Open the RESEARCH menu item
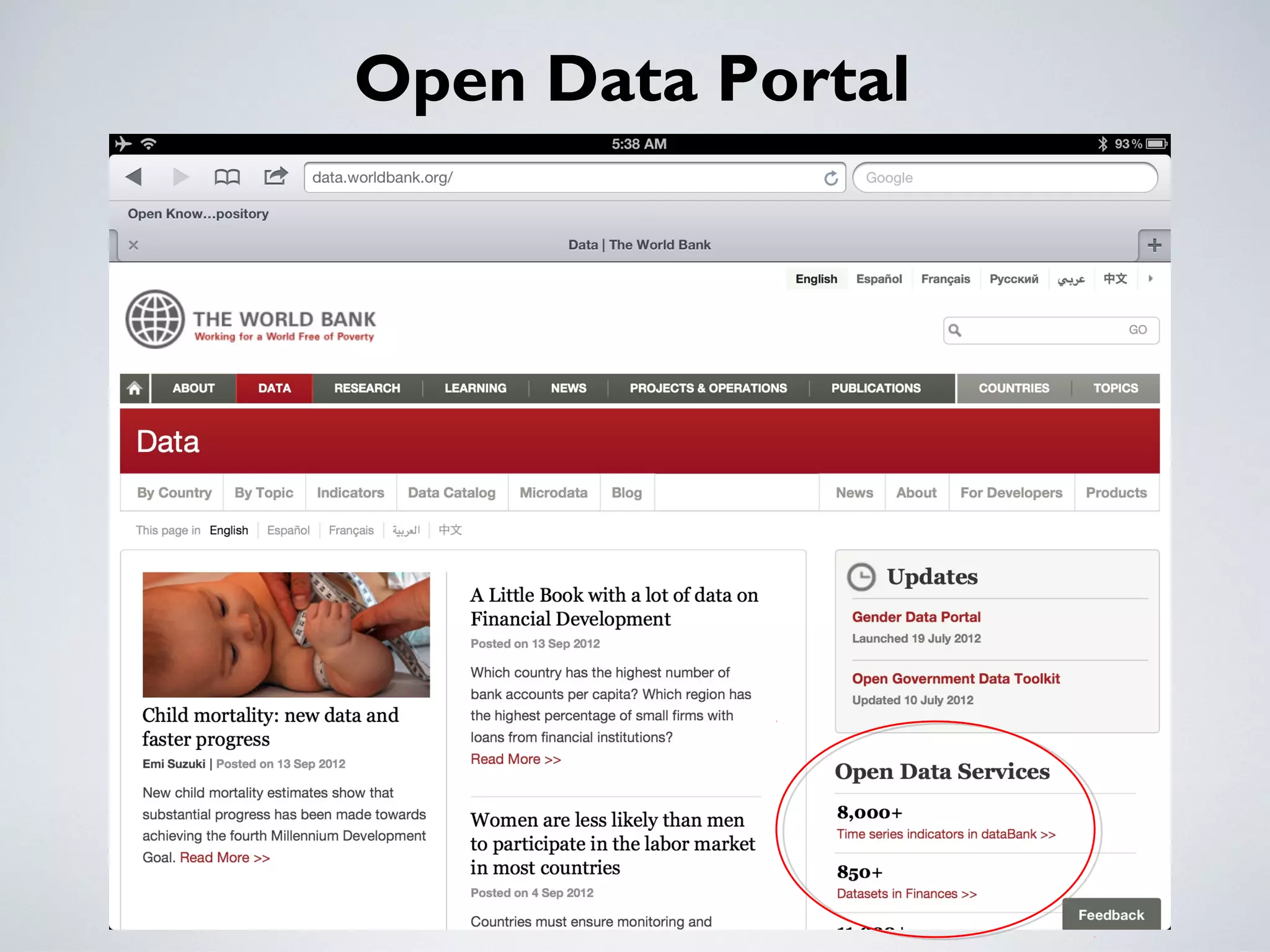 tap(367, 389)
